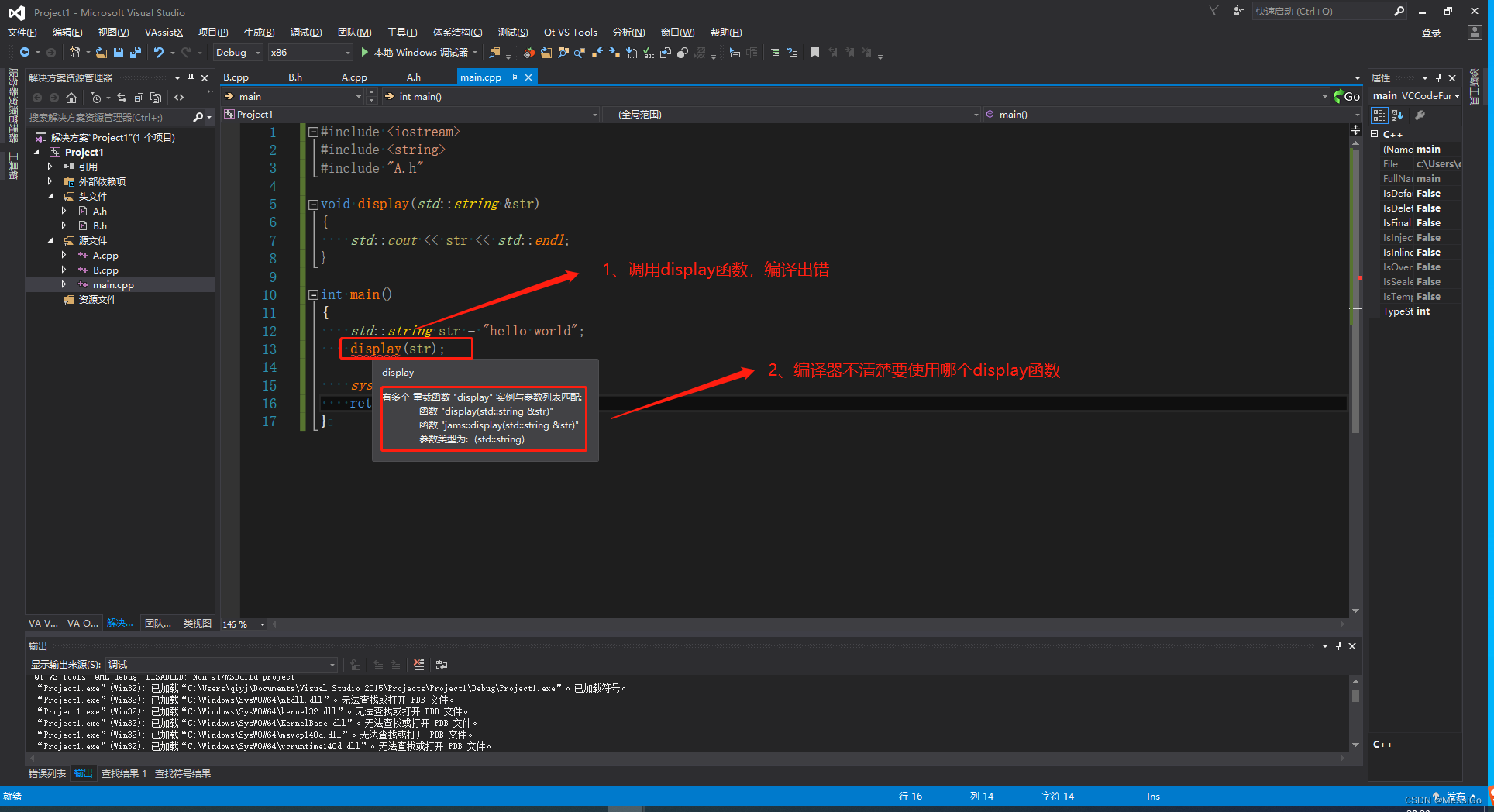
Task: Start debugging with 本地 Windows 调试器
Action: tap(418, 53)
